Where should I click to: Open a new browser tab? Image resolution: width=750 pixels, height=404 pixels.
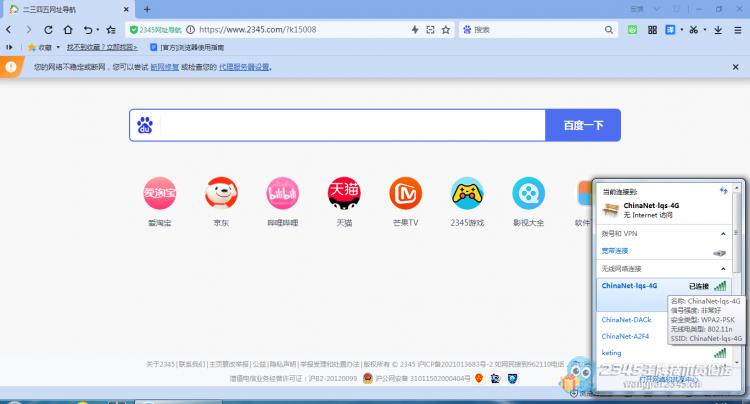click(147, 9)
